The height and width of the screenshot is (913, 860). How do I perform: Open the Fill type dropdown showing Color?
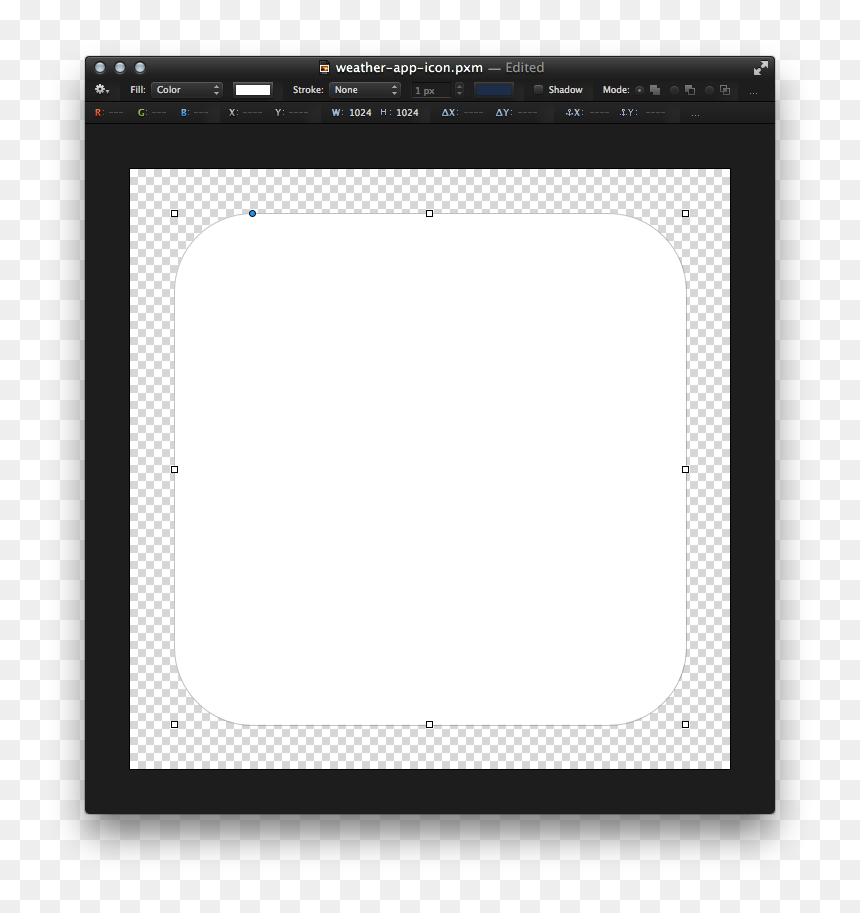(x=187, y=90)
